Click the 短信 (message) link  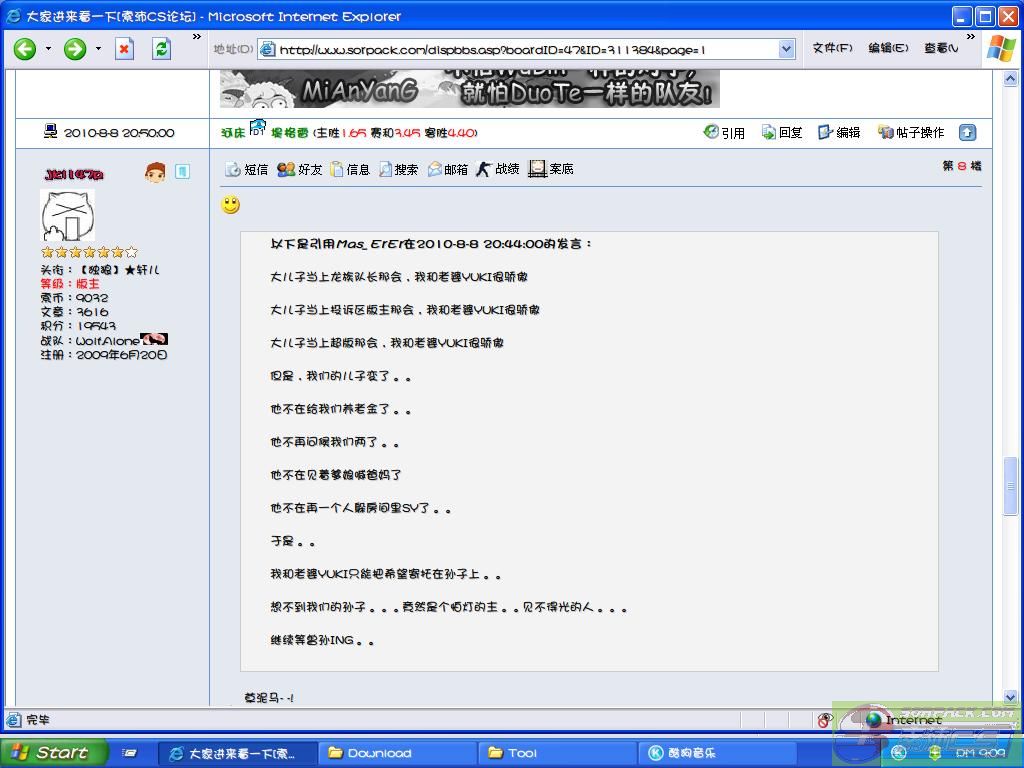(247, 169)
